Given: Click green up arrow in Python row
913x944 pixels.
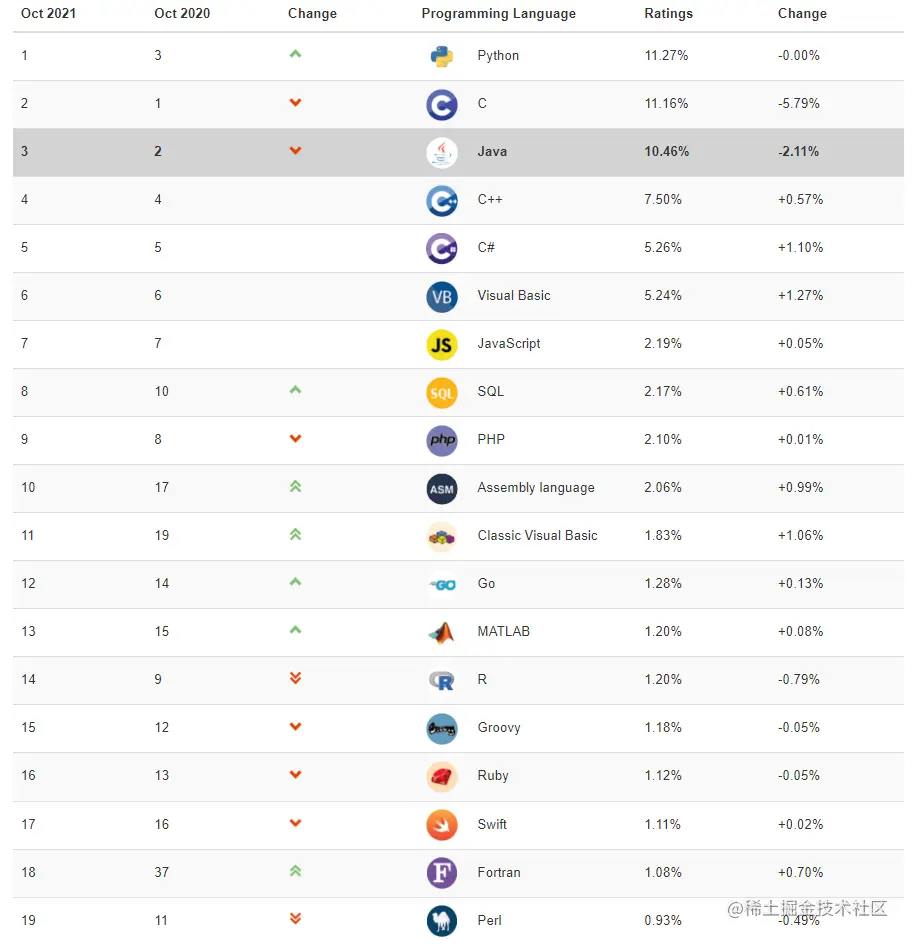Looking at the screenshot, I should click(x=295, y=54).
